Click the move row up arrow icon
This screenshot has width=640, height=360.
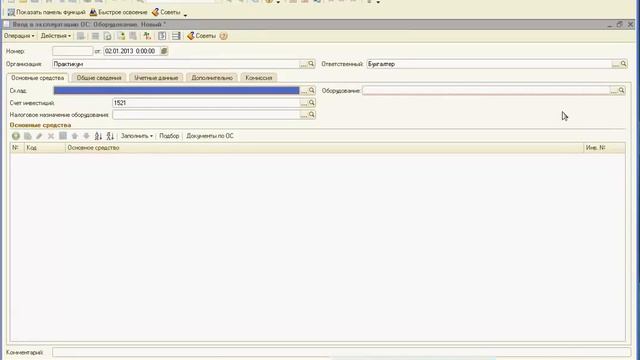tap(75, 136)
